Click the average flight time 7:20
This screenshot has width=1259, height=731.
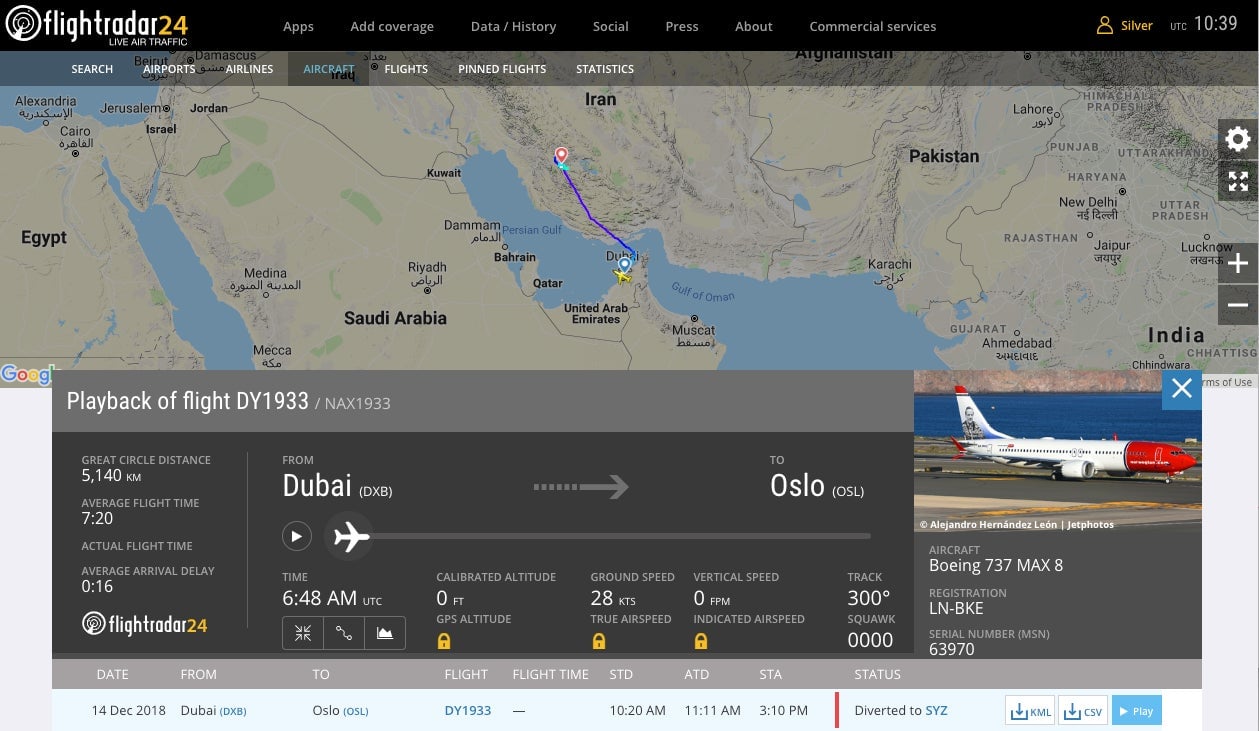[x=97, y=518]
